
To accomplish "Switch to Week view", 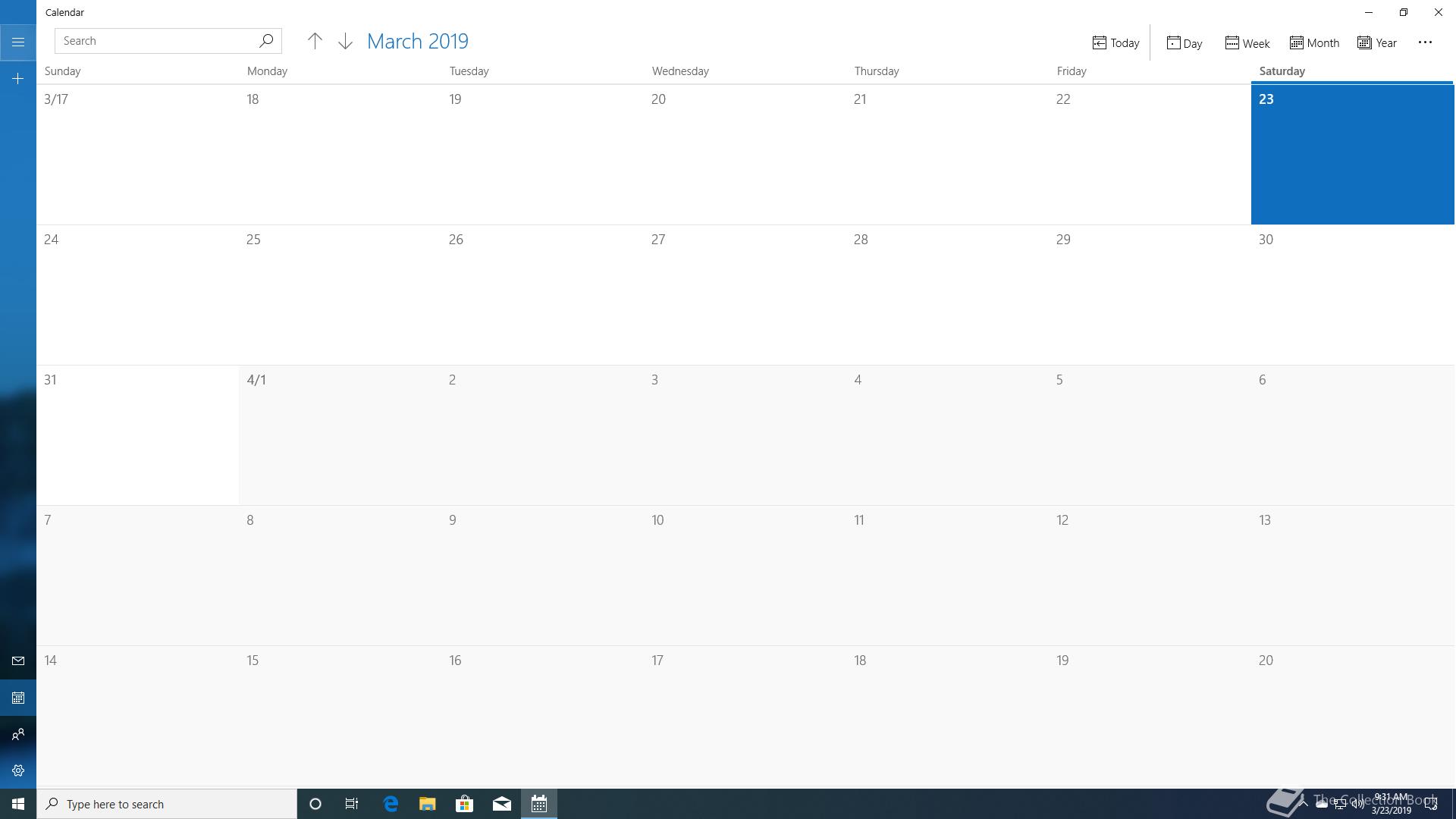I will click(x=1247, y=42).
